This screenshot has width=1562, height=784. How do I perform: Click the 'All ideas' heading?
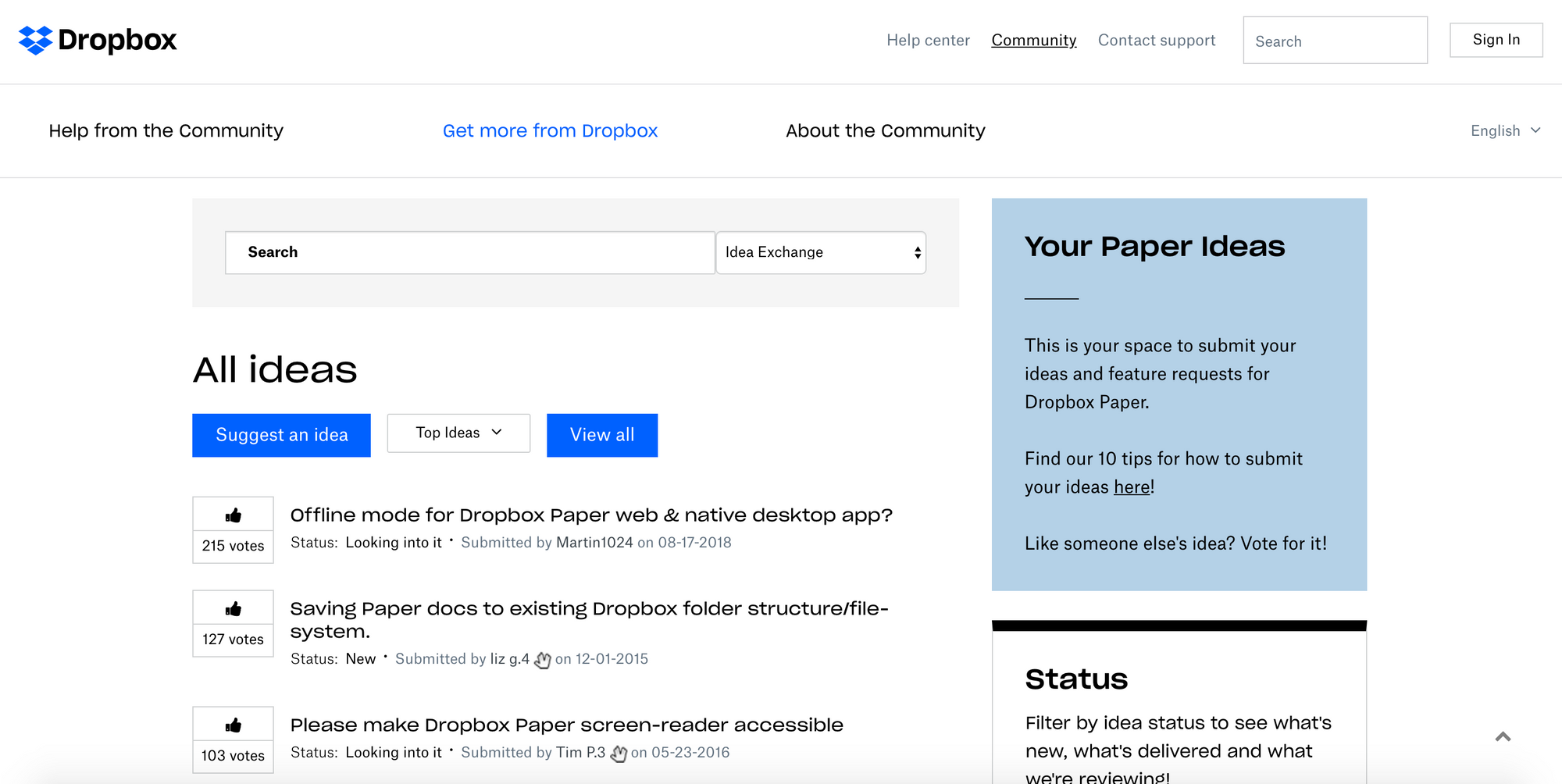point(275,370)
